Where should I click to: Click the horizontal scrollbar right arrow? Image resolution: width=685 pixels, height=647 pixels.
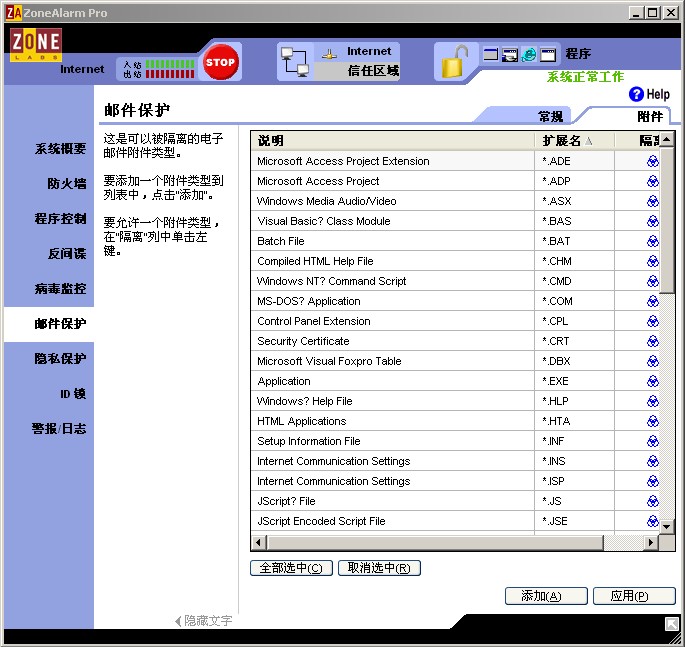(651, 543)
